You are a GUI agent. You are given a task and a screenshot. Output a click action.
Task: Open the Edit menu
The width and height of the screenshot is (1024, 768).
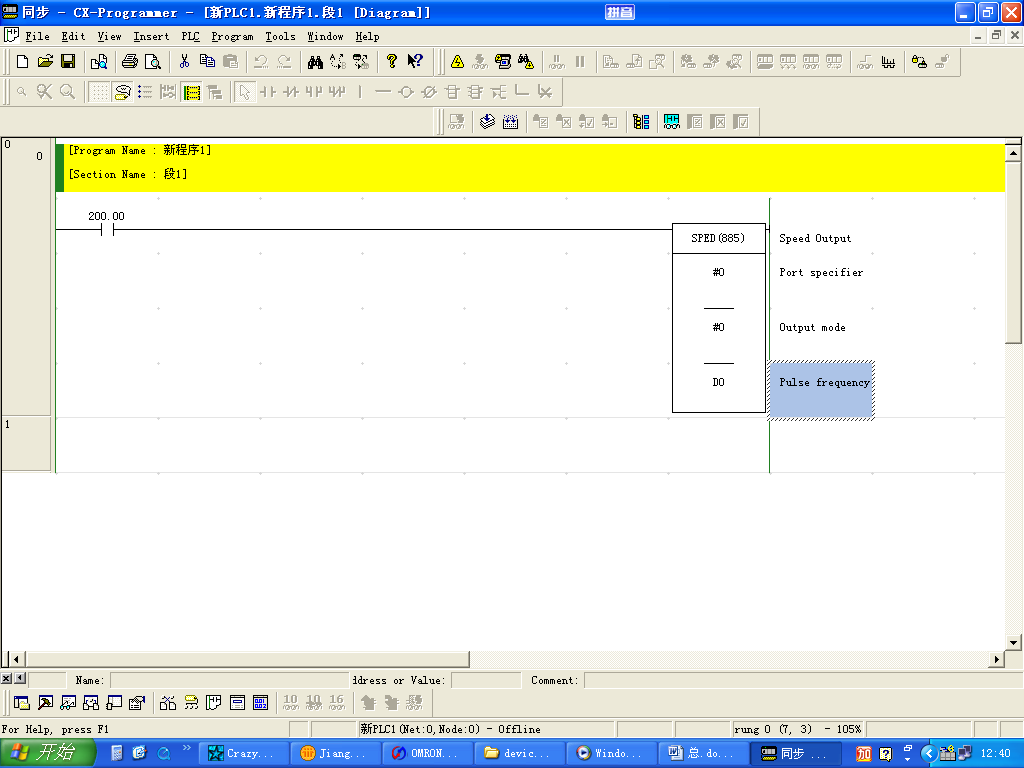[x=73, y=37]
